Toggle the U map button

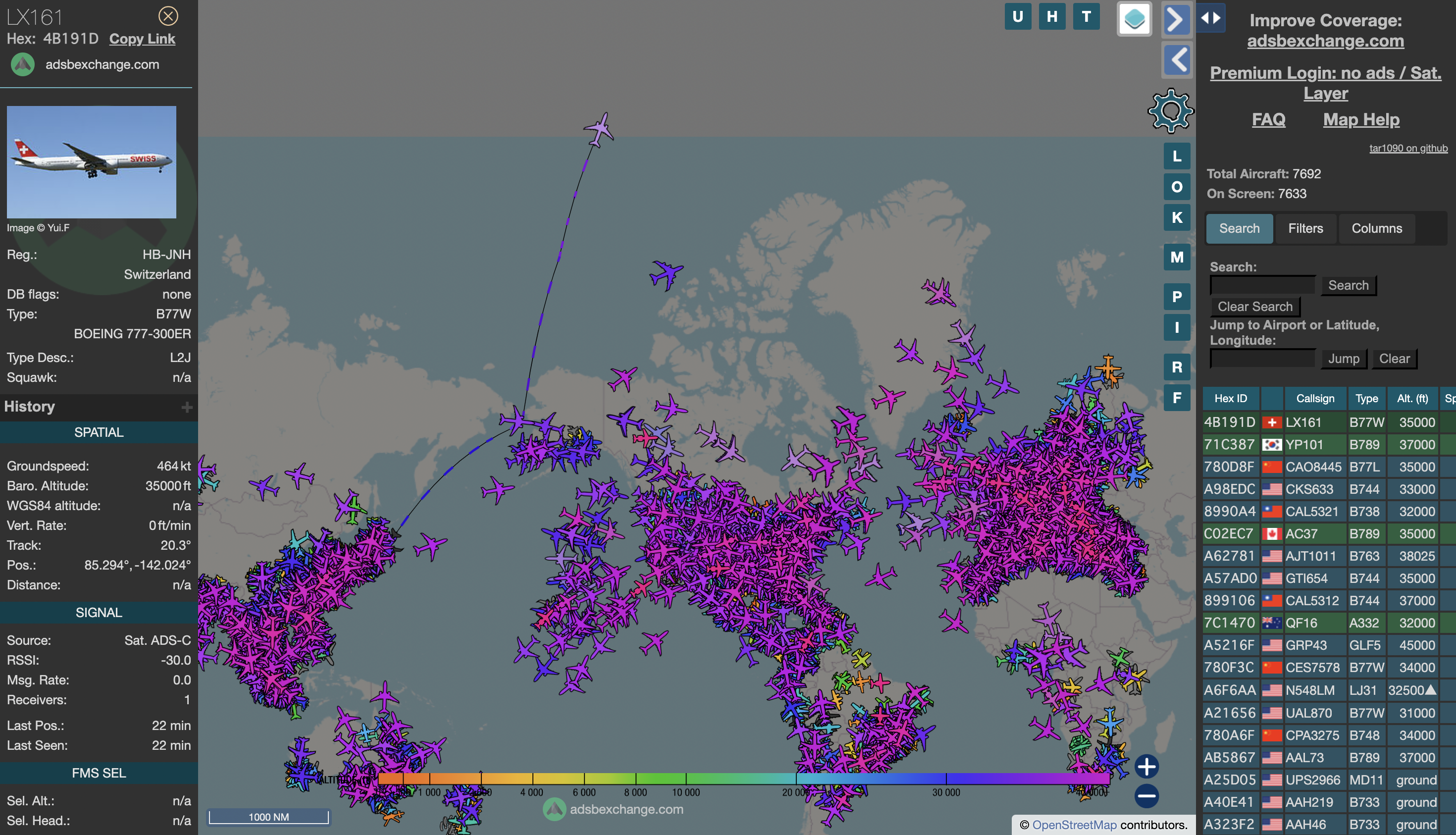pos(1018,17)
